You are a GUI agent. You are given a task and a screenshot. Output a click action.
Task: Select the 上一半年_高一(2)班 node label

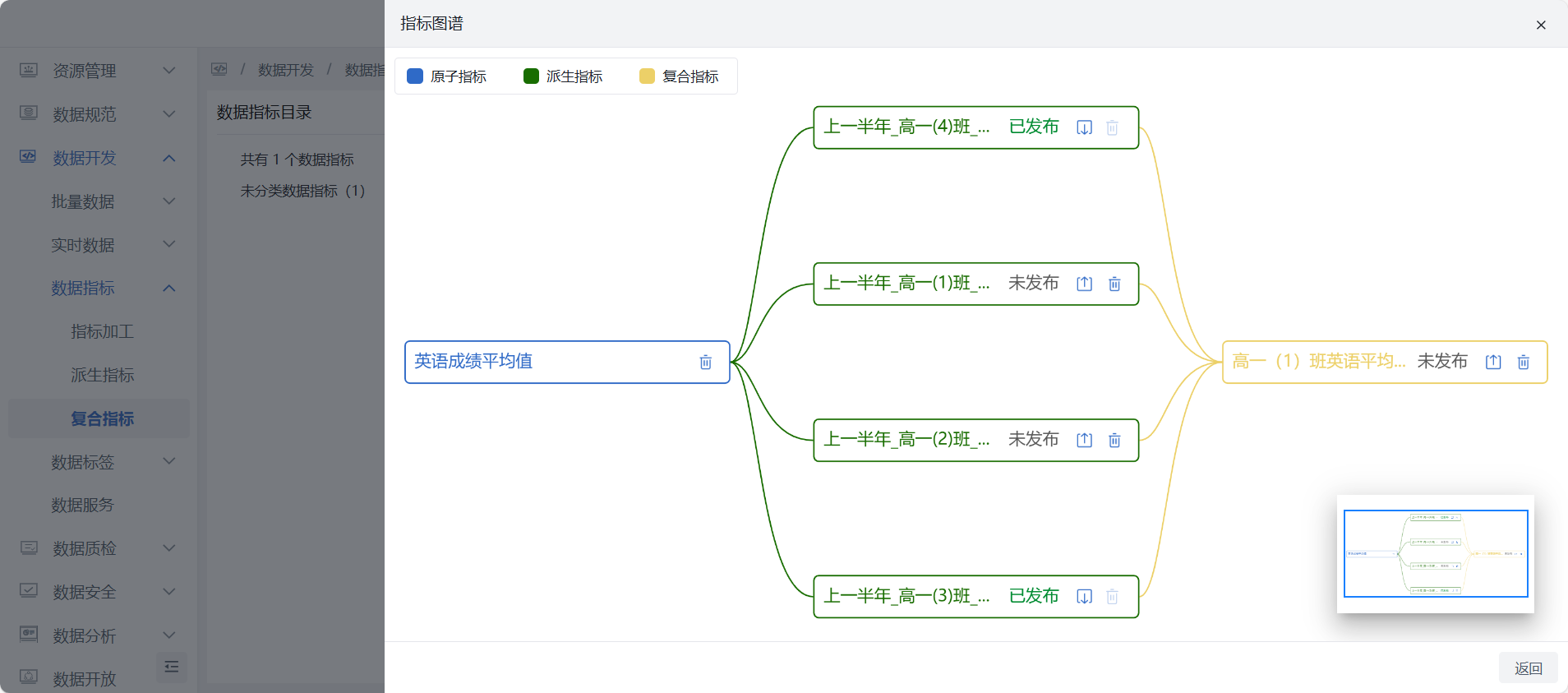click(x=906, y=439)
